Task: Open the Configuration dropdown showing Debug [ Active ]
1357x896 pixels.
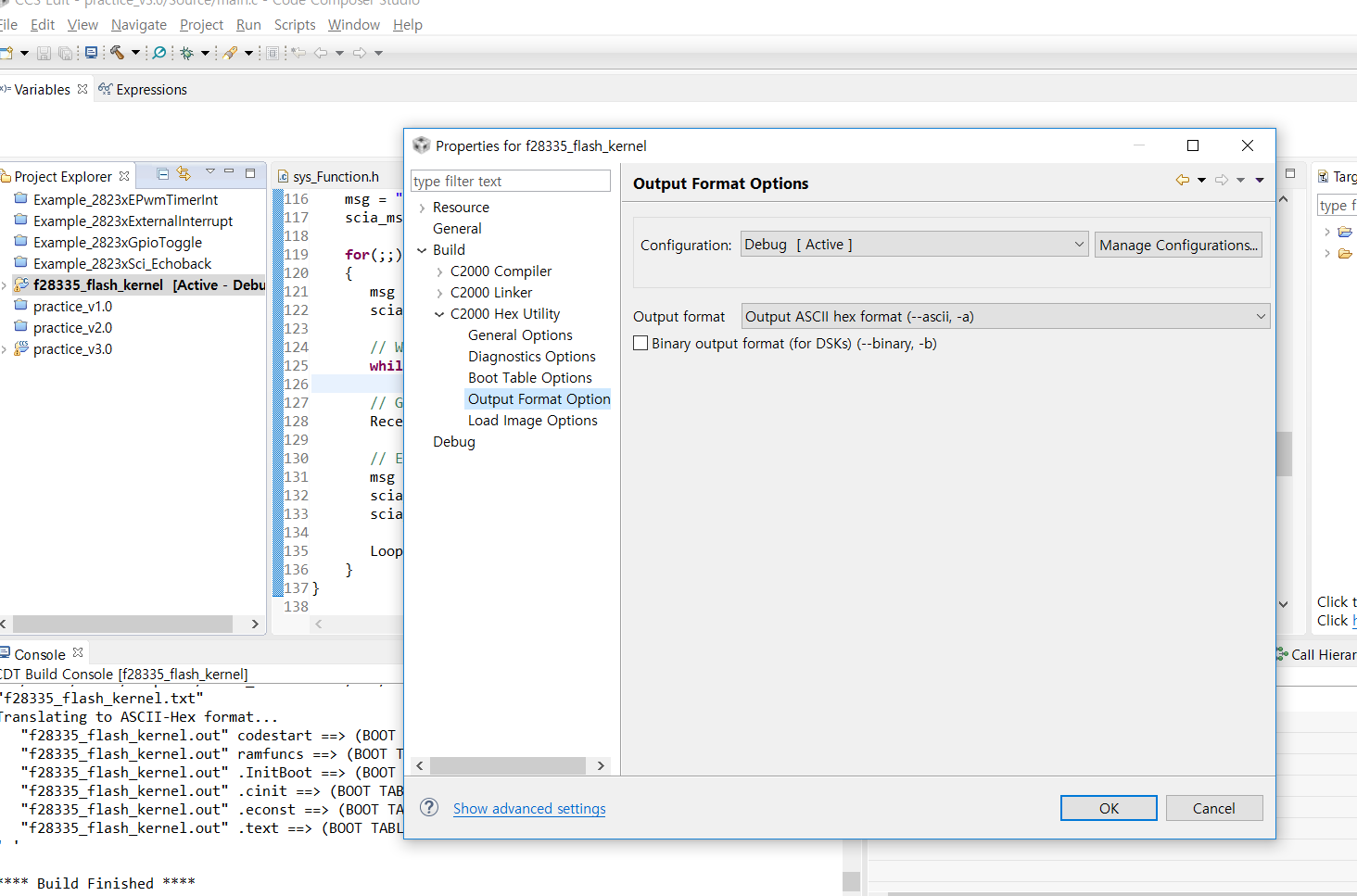Action: pyautogui.click(x=915, y=245)
